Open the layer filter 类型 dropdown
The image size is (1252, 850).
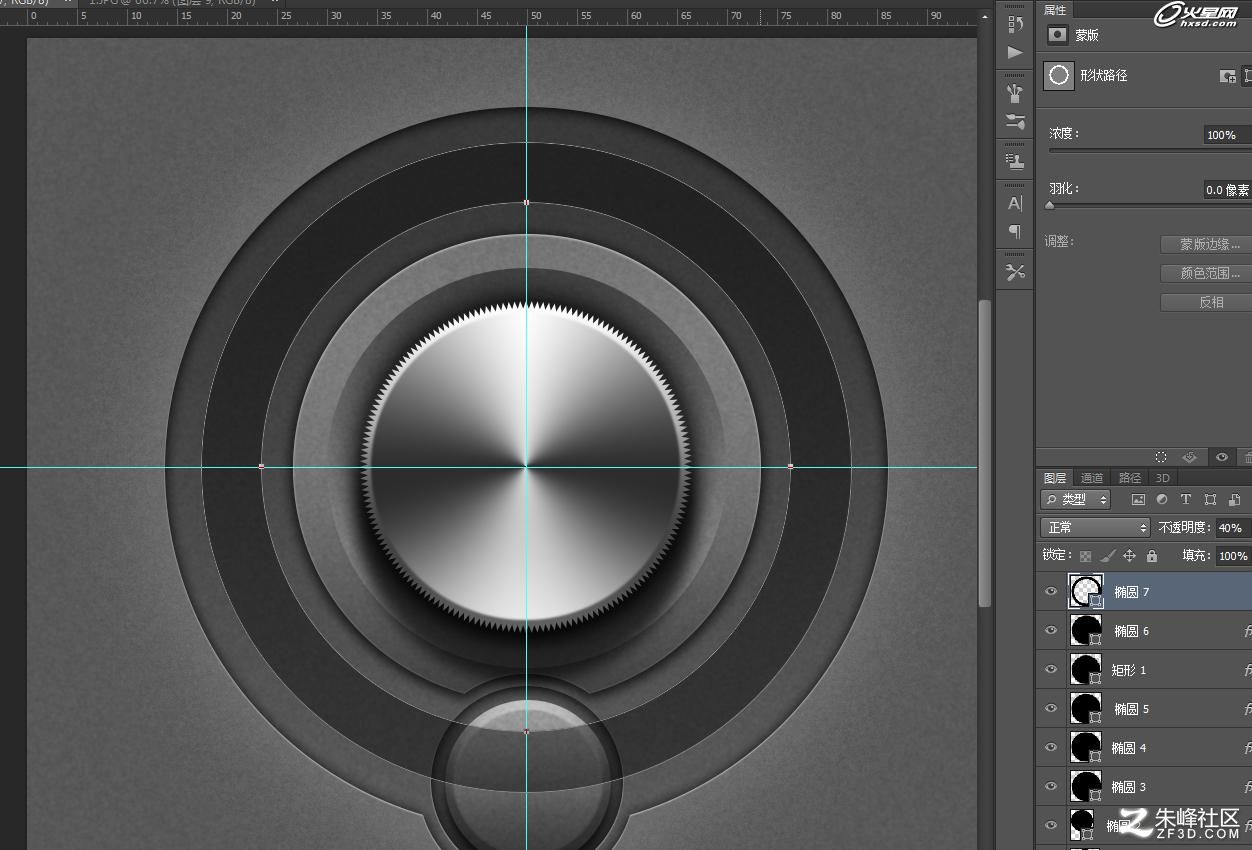point(1076,500)
